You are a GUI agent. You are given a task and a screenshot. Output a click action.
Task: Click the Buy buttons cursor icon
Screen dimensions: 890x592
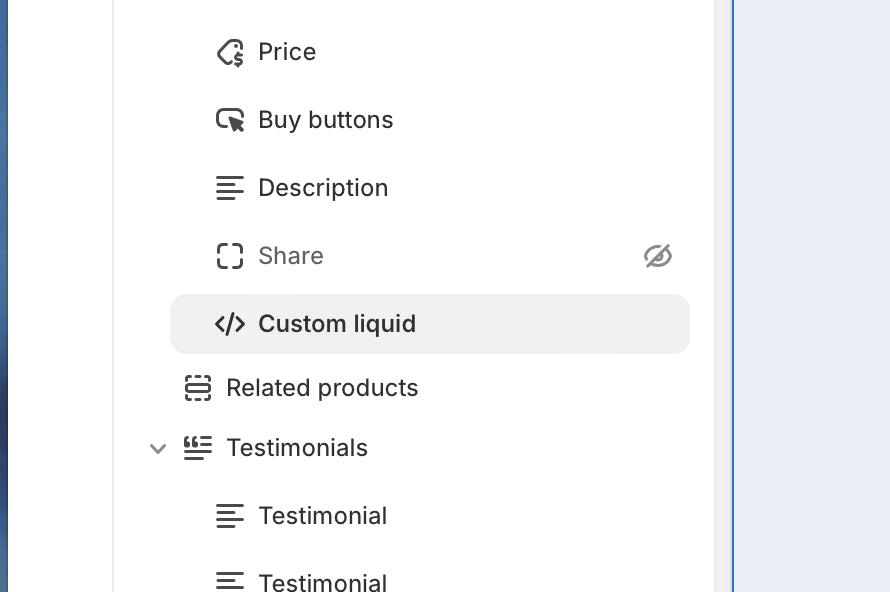click(230, 120)
